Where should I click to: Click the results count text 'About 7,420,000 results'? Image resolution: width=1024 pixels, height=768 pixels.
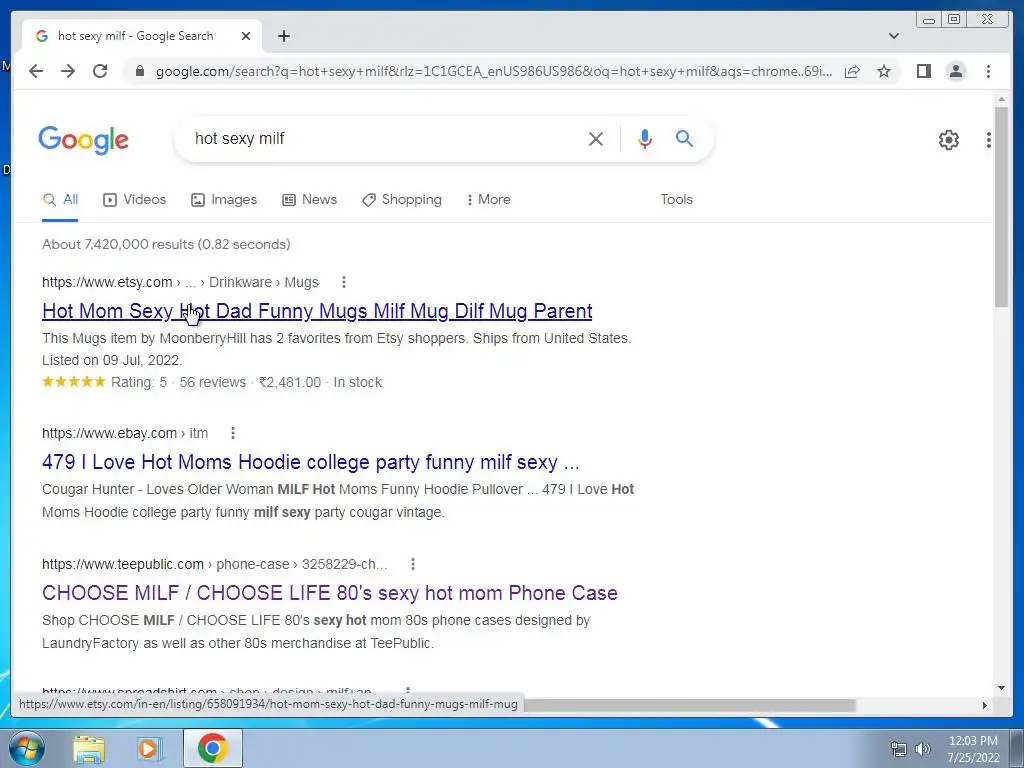pos(118,244)
